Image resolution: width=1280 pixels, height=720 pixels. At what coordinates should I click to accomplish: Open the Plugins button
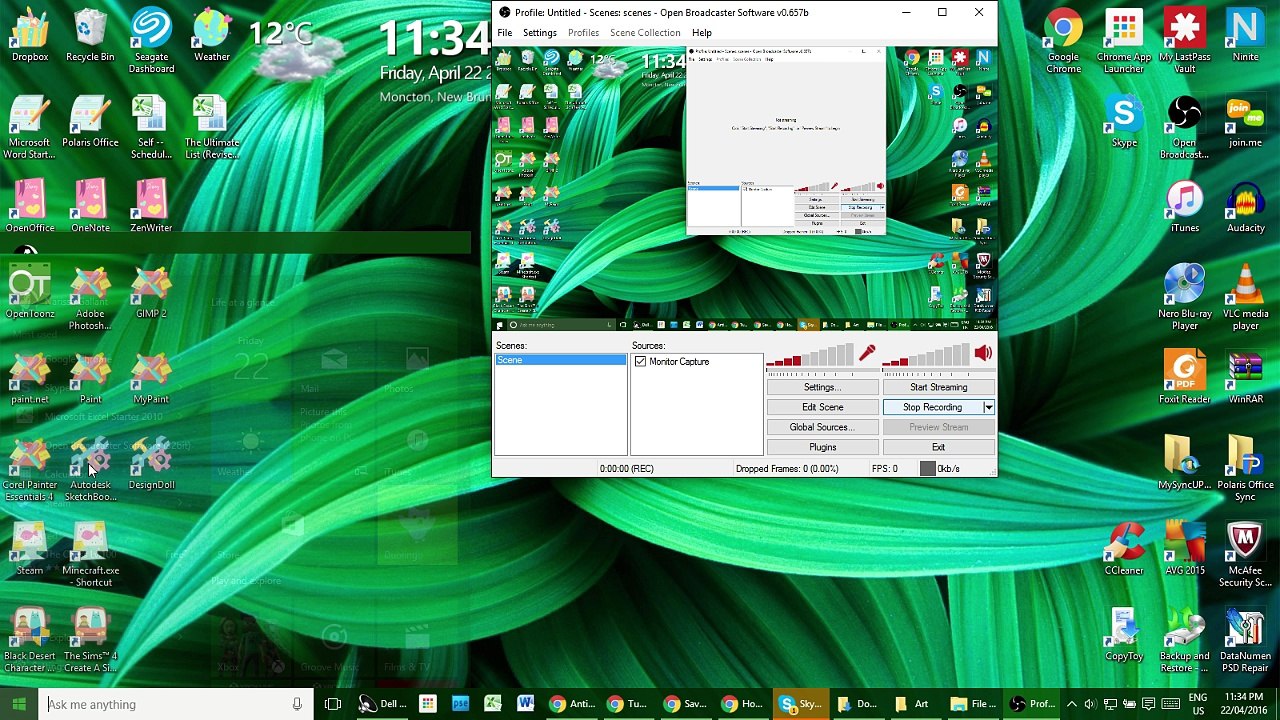click(x=822, y=447)
